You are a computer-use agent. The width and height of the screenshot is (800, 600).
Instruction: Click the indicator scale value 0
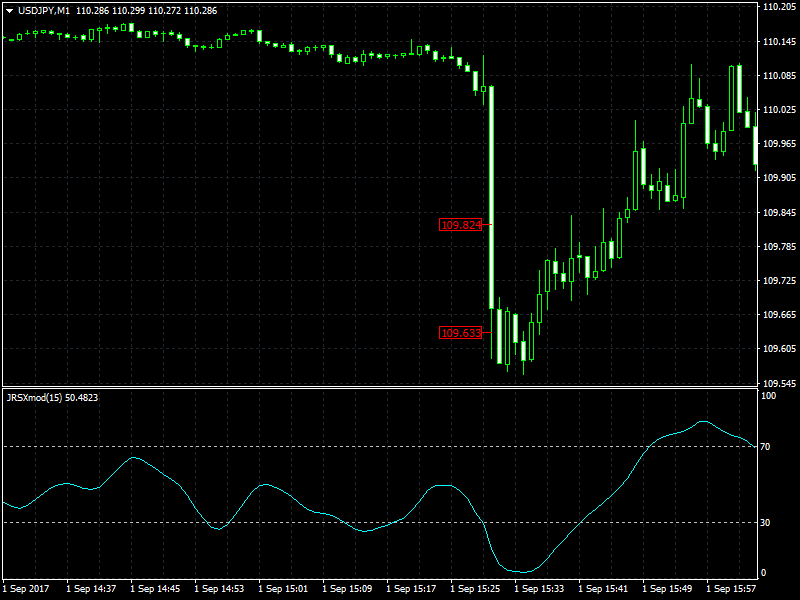[763, 573]
